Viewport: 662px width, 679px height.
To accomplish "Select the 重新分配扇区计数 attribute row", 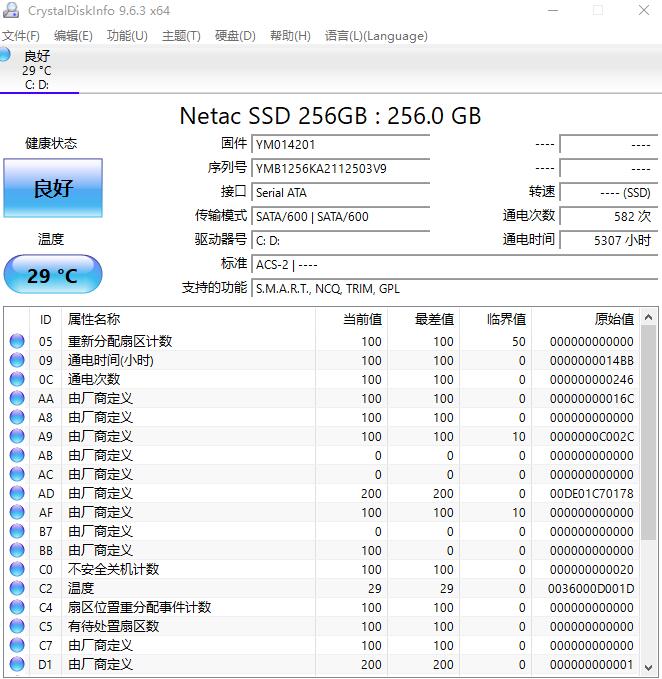I will (323, 341).
